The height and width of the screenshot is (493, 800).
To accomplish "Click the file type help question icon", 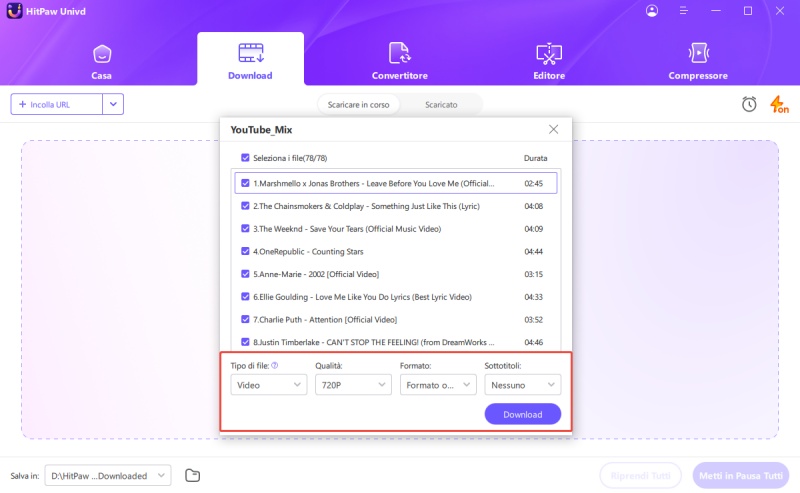I will (x=274, y=365).
